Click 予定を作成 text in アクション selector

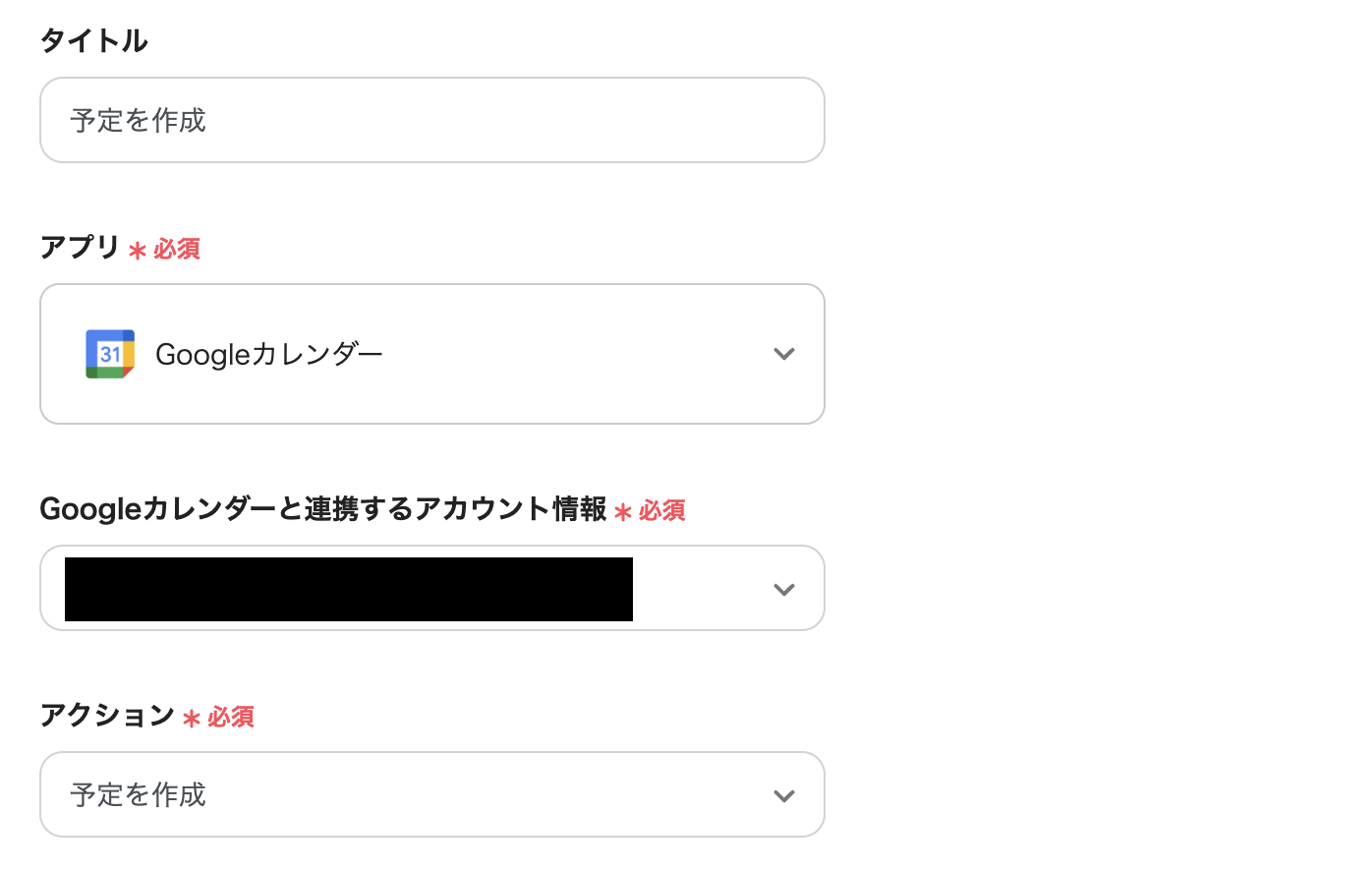139,794
